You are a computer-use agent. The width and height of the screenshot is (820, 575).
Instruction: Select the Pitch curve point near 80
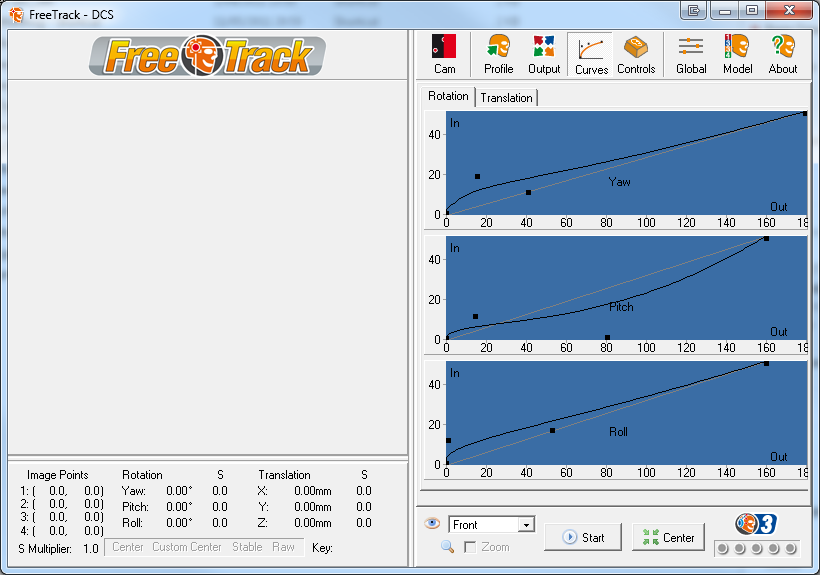point(607,337)
